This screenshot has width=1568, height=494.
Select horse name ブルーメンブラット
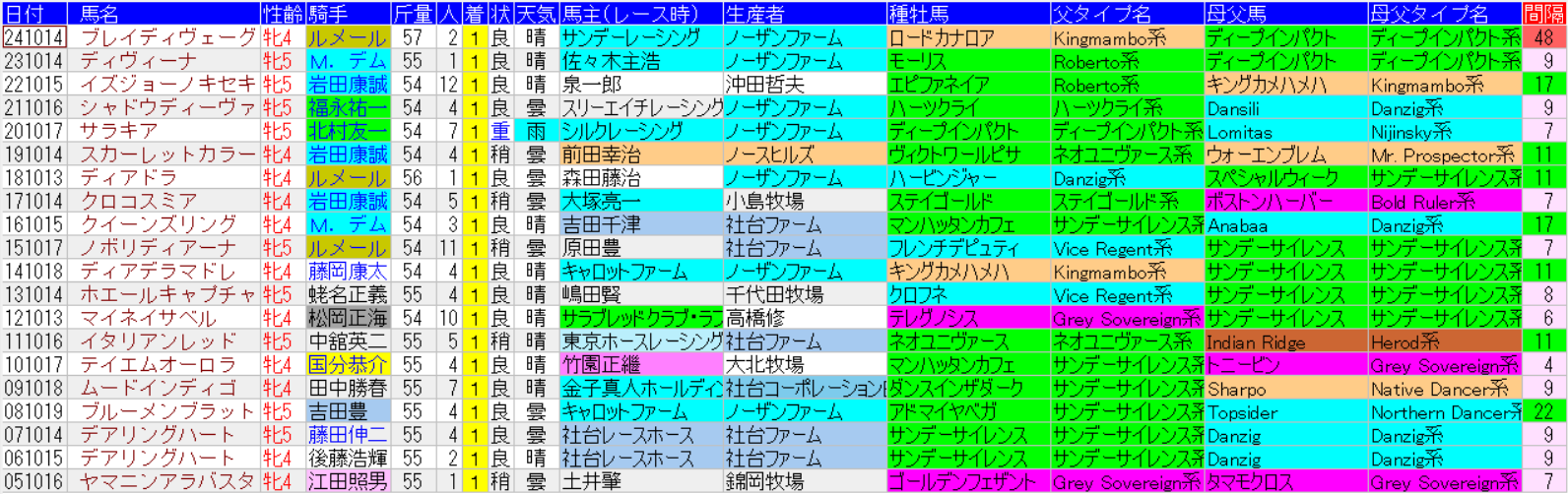(x=163, y=412)
